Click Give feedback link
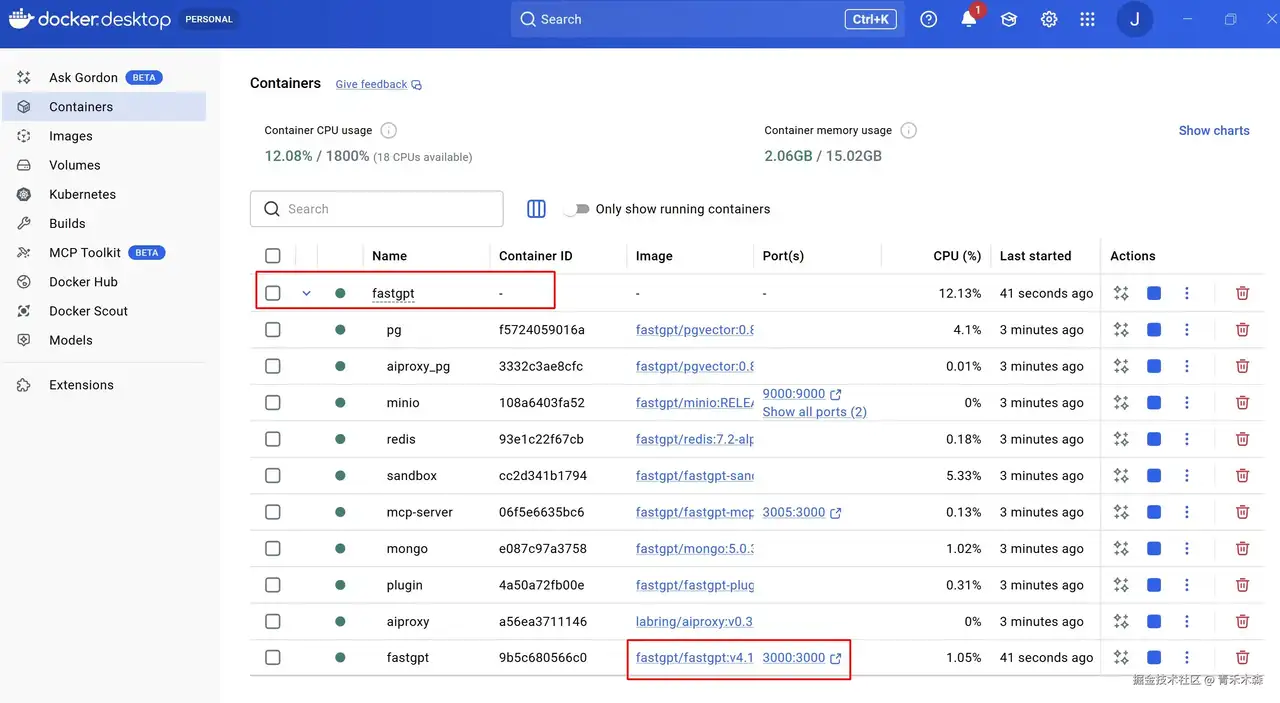This screenshot has width=1280, height=703. coord(378,85)
